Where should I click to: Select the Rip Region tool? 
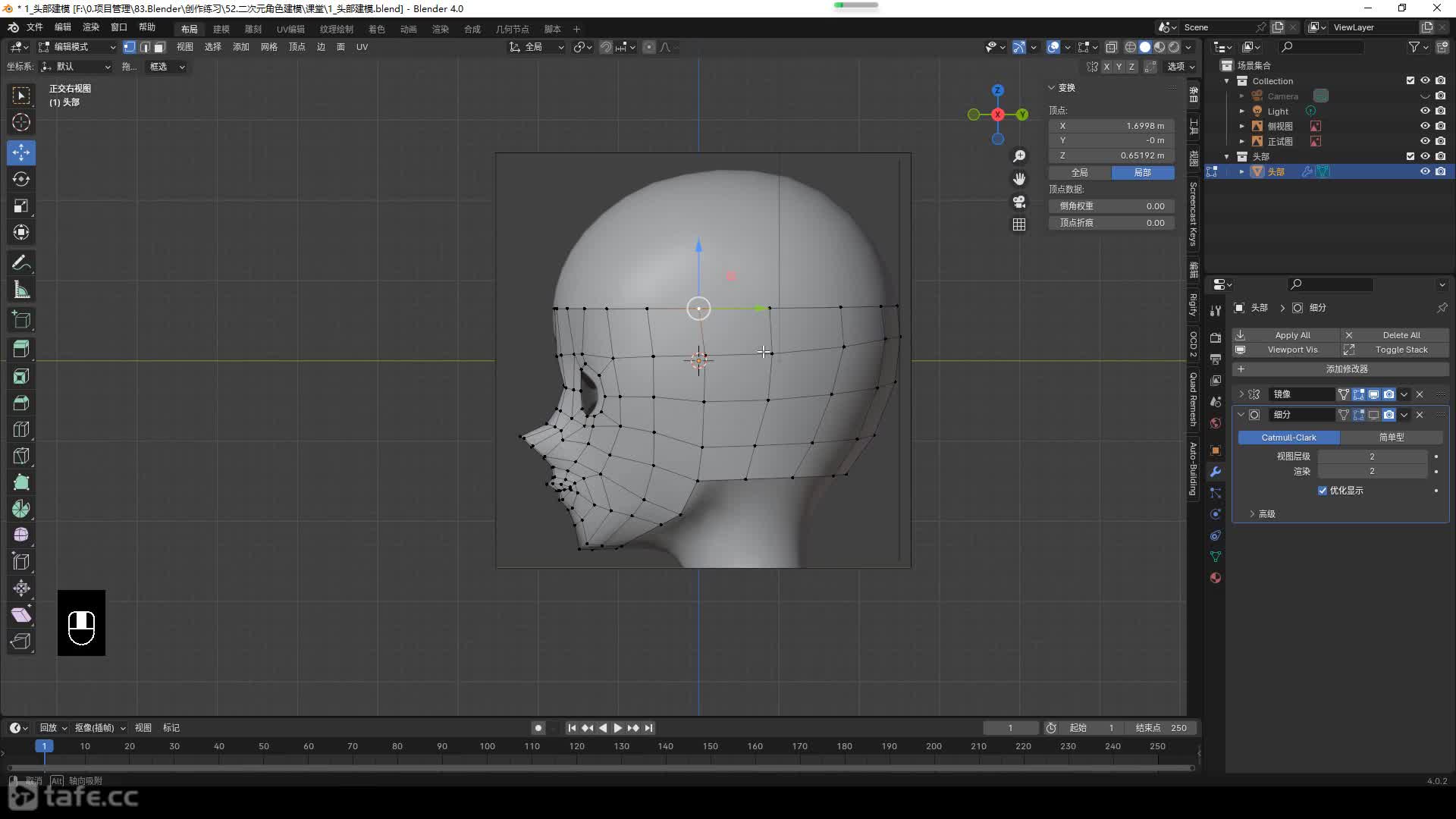[21, 642]
